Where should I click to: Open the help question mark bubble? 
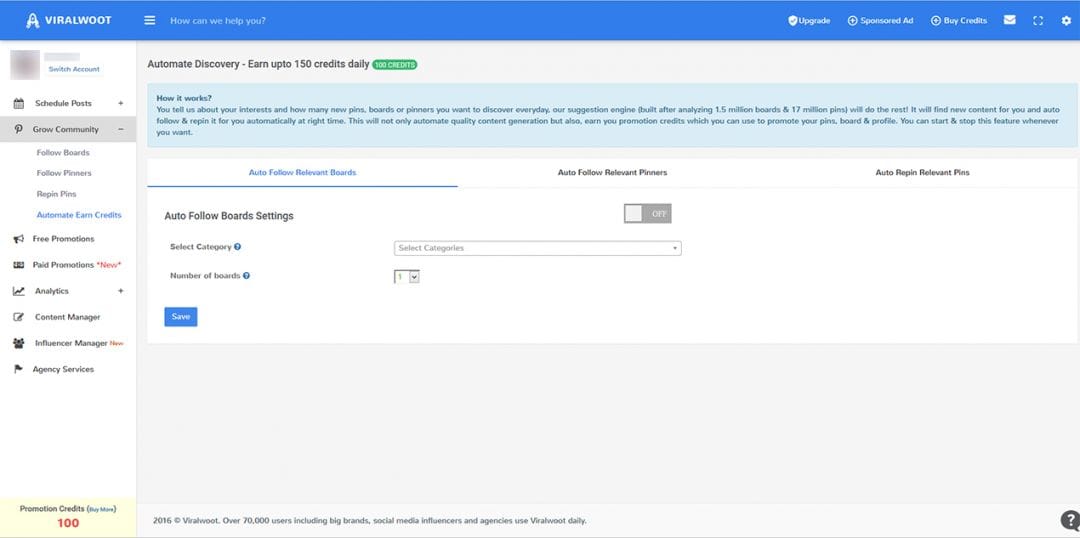coord(1069,519)
